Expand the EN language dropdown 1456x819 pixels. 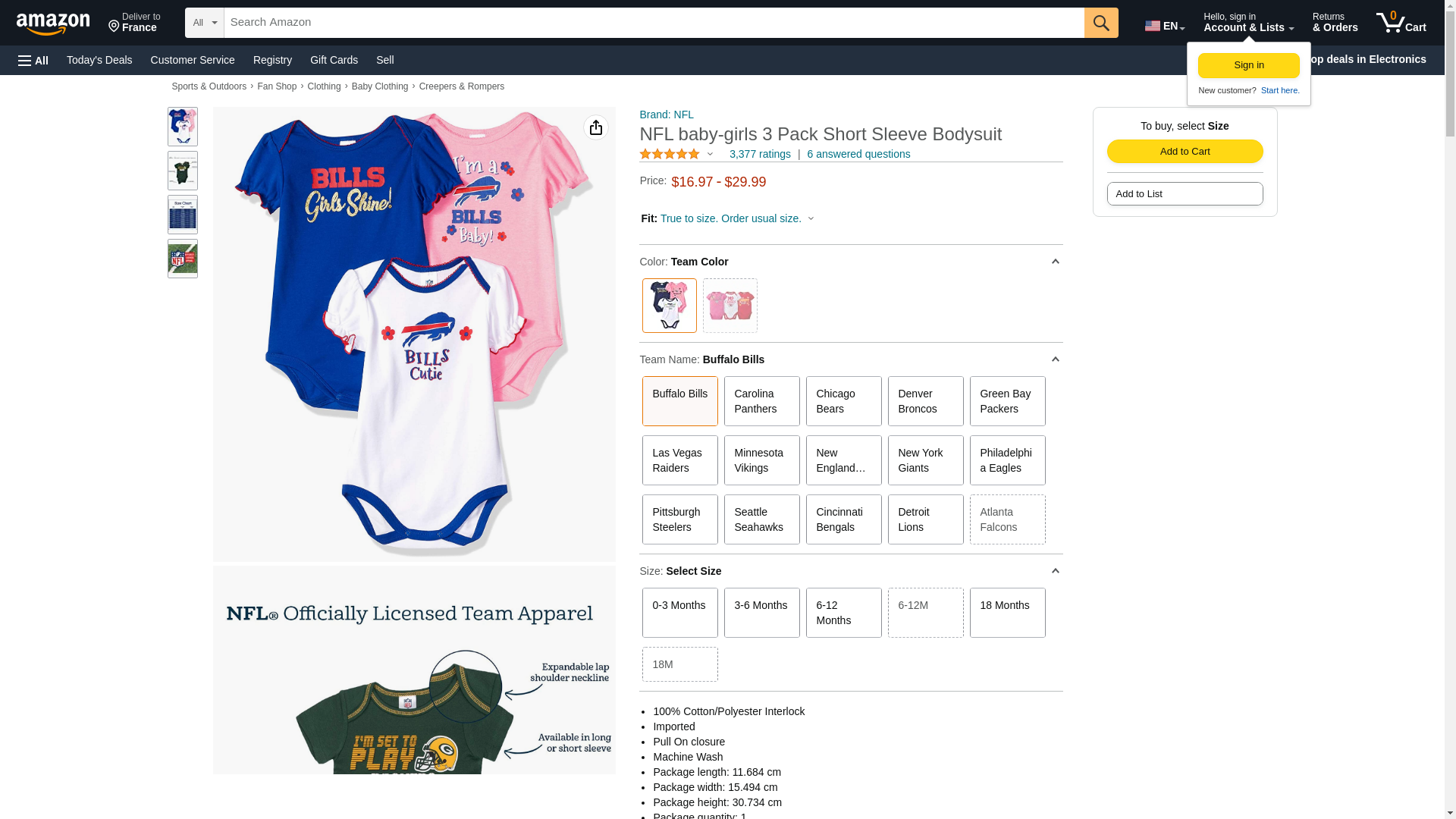pyautogui.click(x=1165, y=26)
